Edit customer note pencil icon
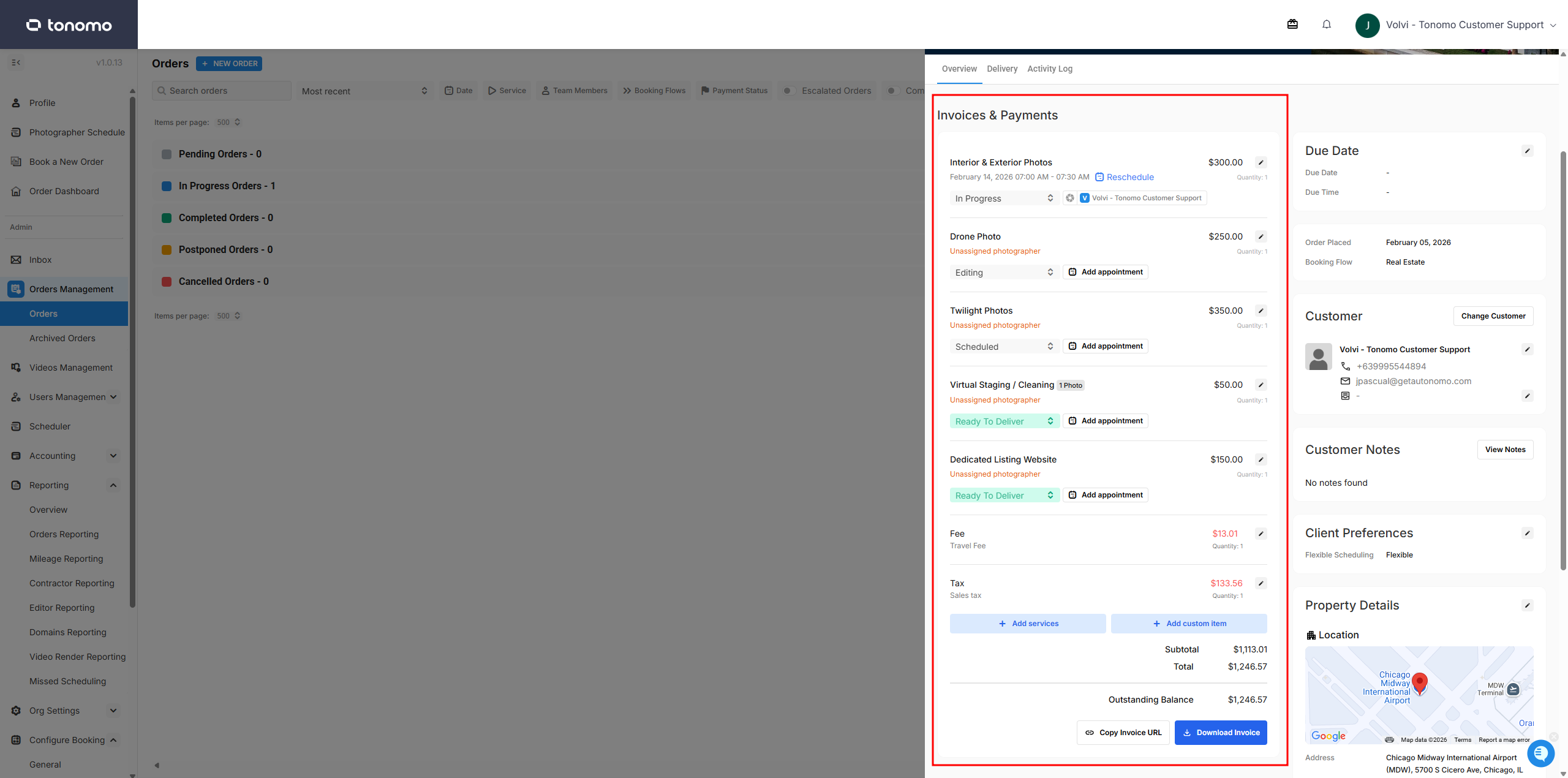This screenshot has height=778, width=1568. click(1528, 396)
